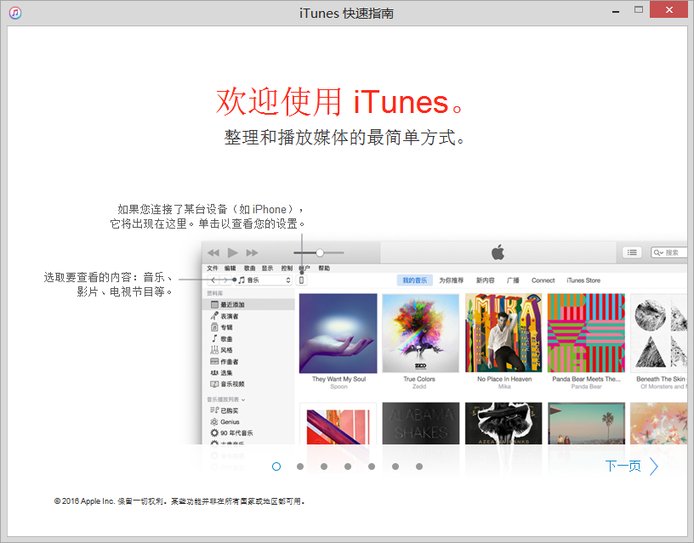Close the iTunes 快速指南 window

[669, 9]
